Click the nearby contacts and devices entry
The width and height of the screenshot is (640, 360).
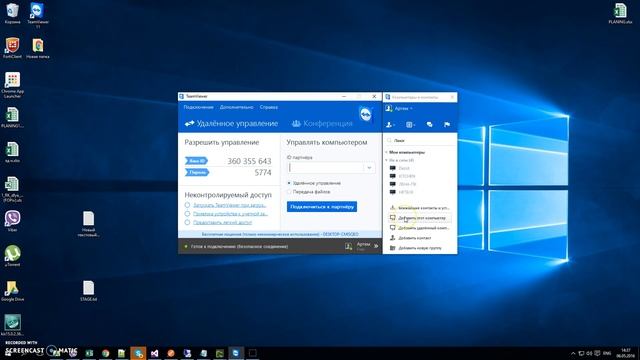[x=420, y=208]
